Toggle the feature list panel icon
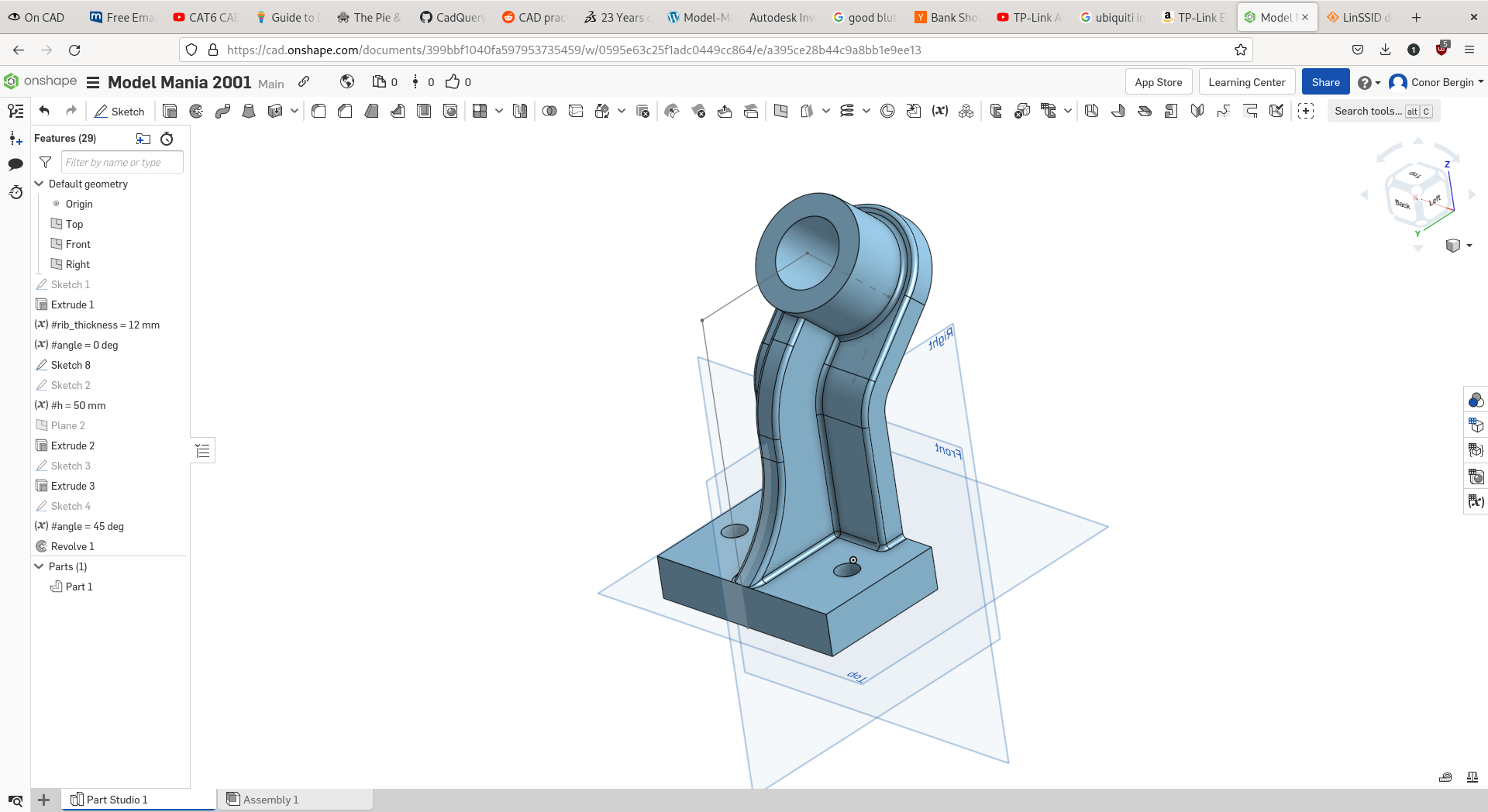 point(15,112)
